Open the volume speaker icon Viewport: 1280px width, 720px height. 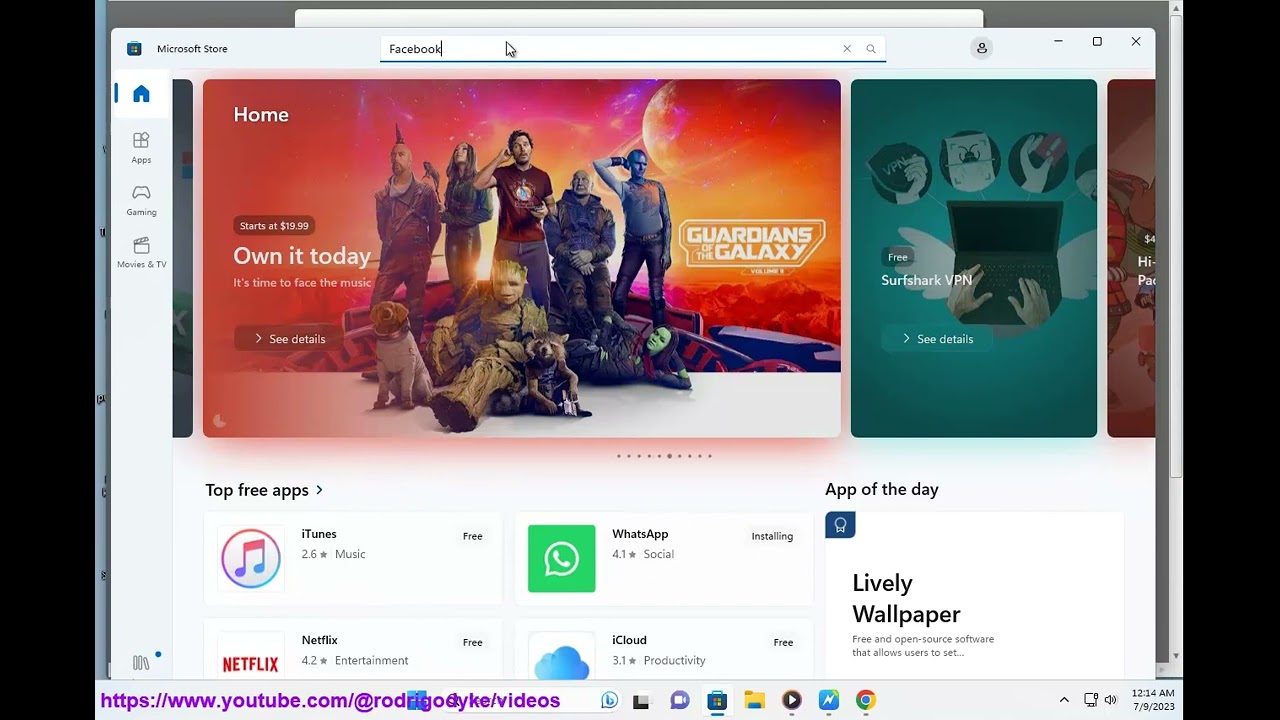(x=1110, y=700)
